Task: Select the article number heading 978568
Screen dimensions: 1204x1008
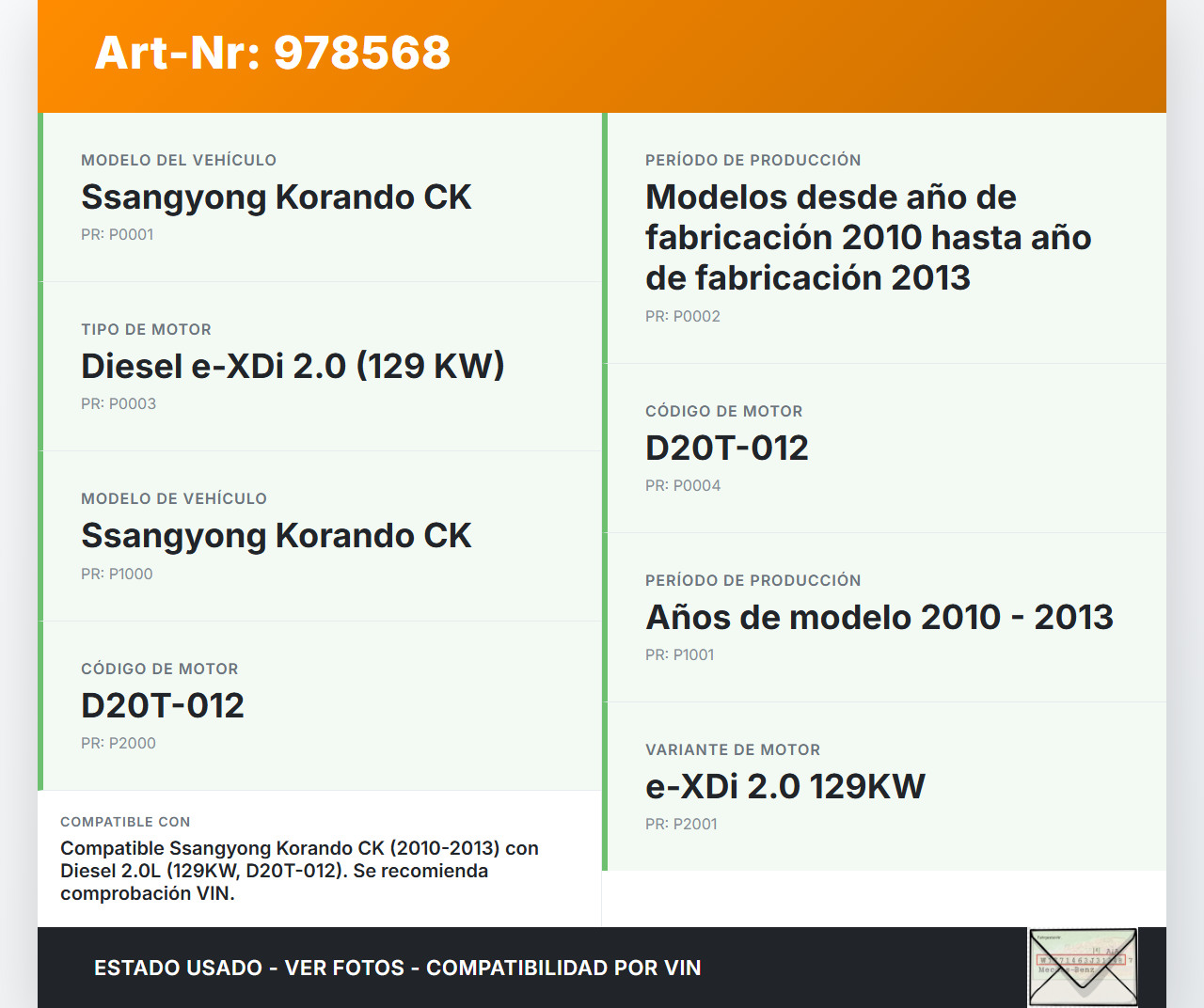Action: [x=272, y=54]
